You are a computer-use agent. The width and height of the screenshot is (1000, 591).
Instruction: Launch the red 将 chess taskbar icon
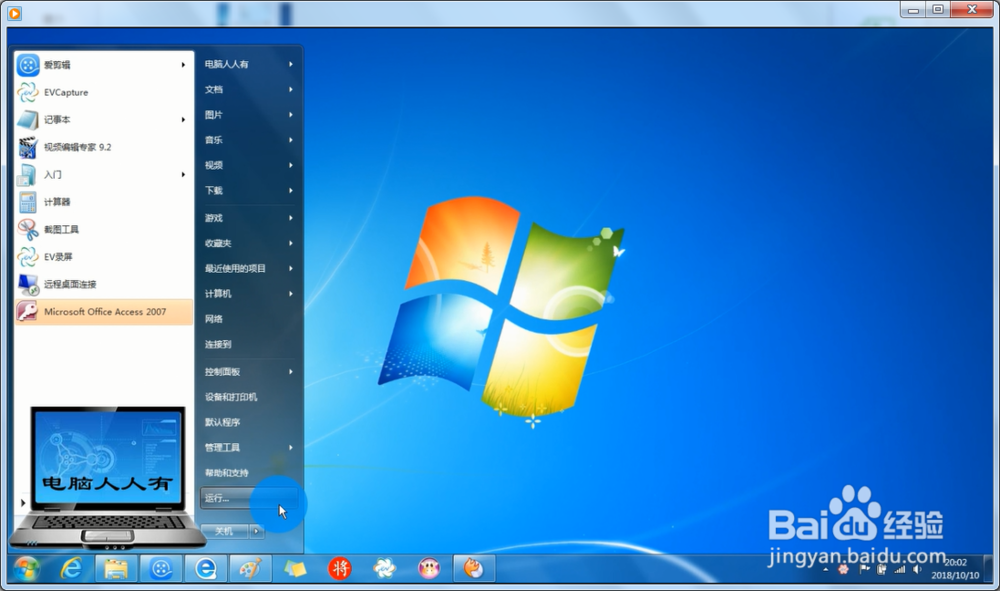(339, 569)
